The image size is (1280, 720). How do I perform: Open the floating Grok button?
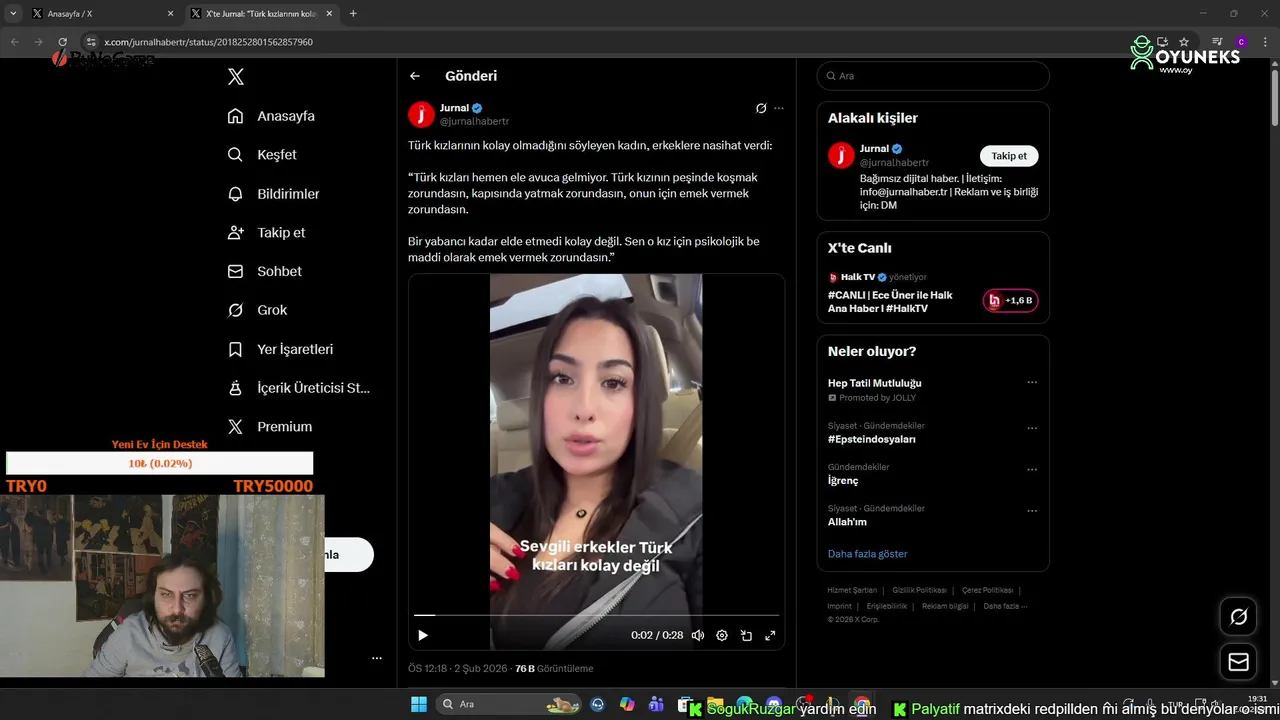[1238, 617]
